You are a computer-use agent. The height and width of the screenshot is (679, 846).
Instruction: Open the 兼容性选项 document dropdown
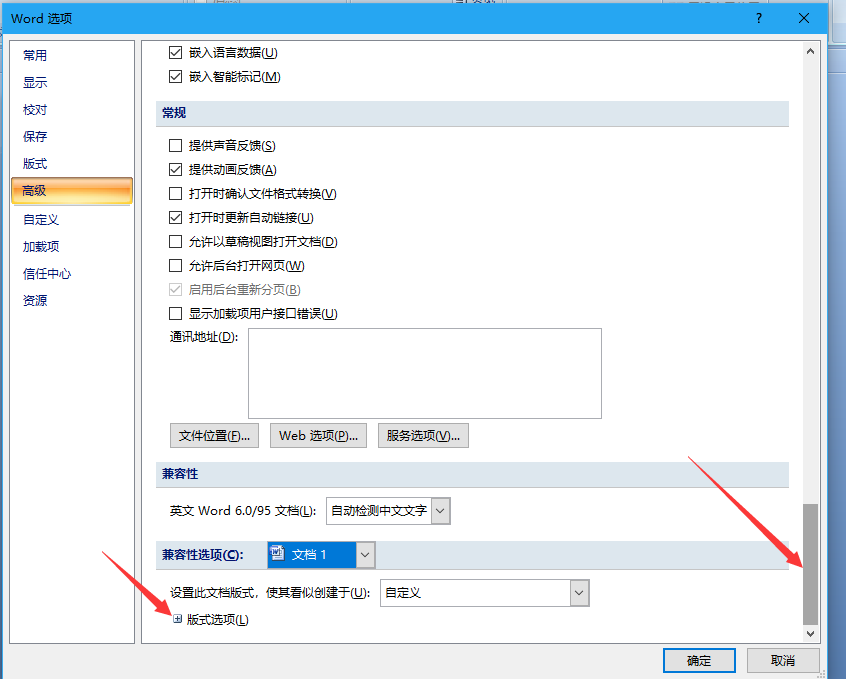click(x=365, y=554)
